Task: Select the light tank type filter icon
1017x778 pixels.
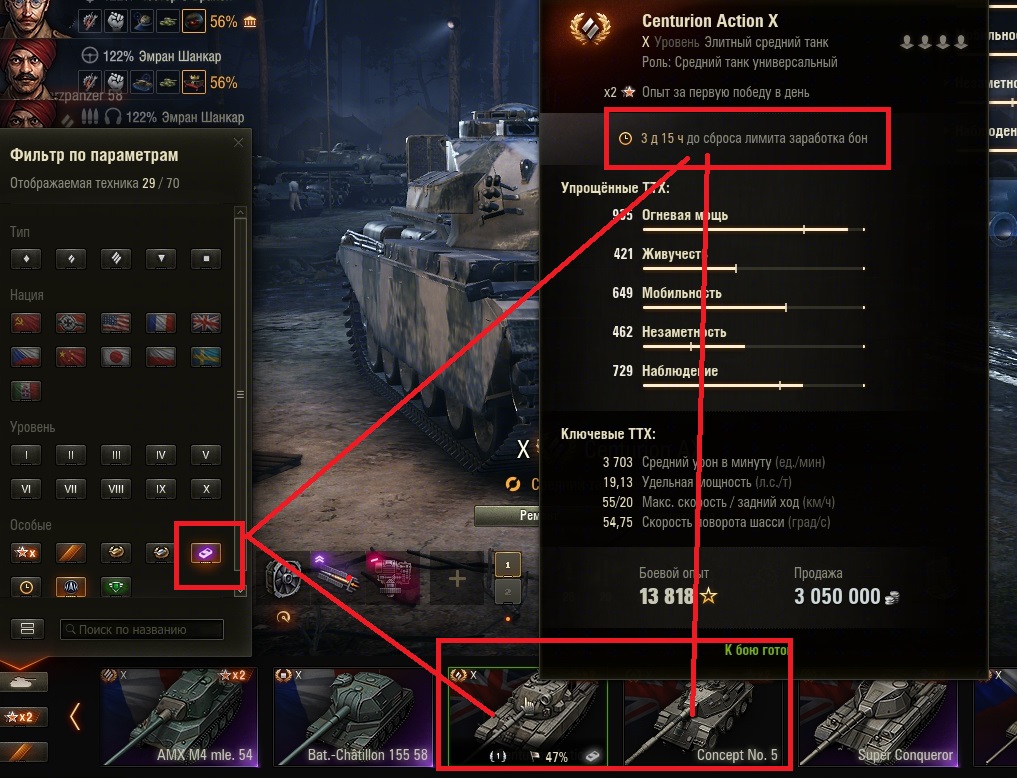Action: pos(26,259)
